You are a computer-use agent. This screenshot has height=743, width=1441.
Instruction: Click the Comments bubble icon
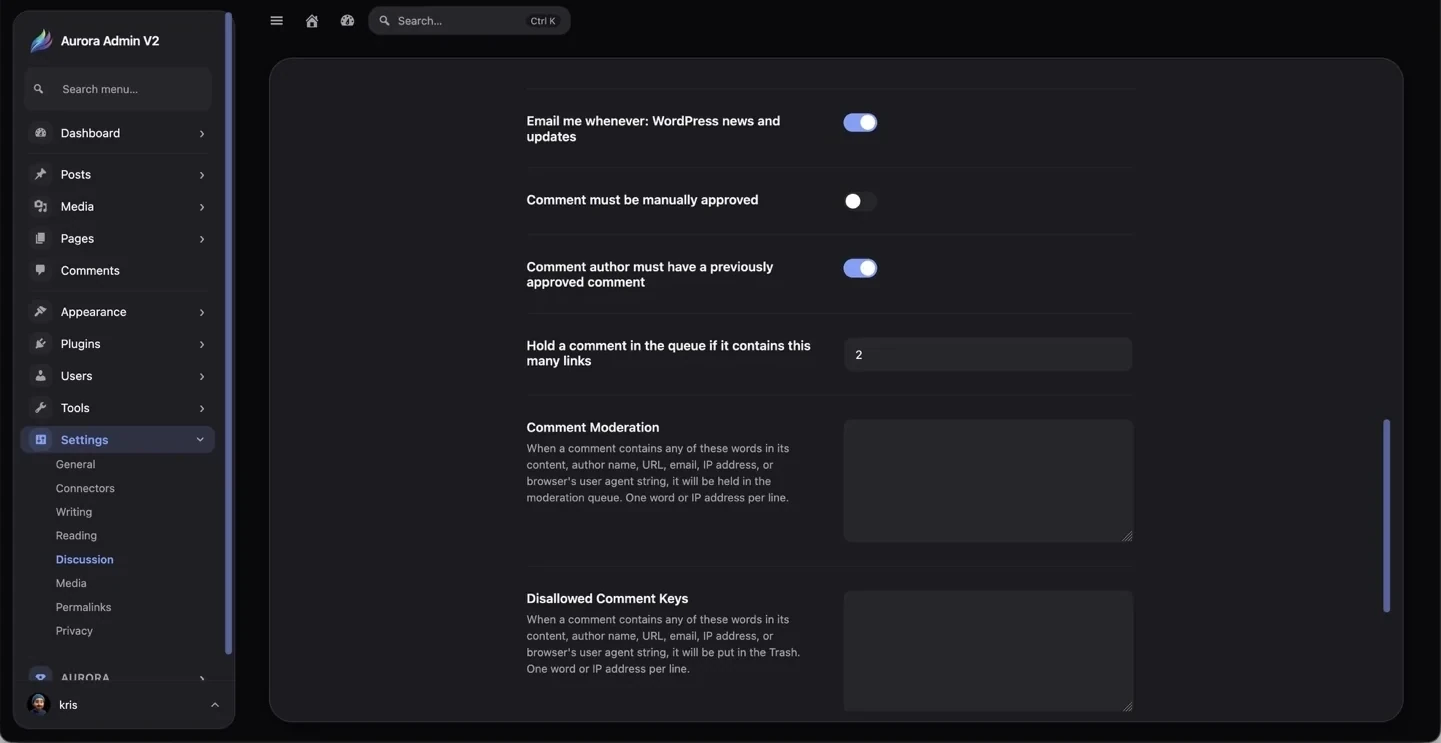tap(41, 270)
